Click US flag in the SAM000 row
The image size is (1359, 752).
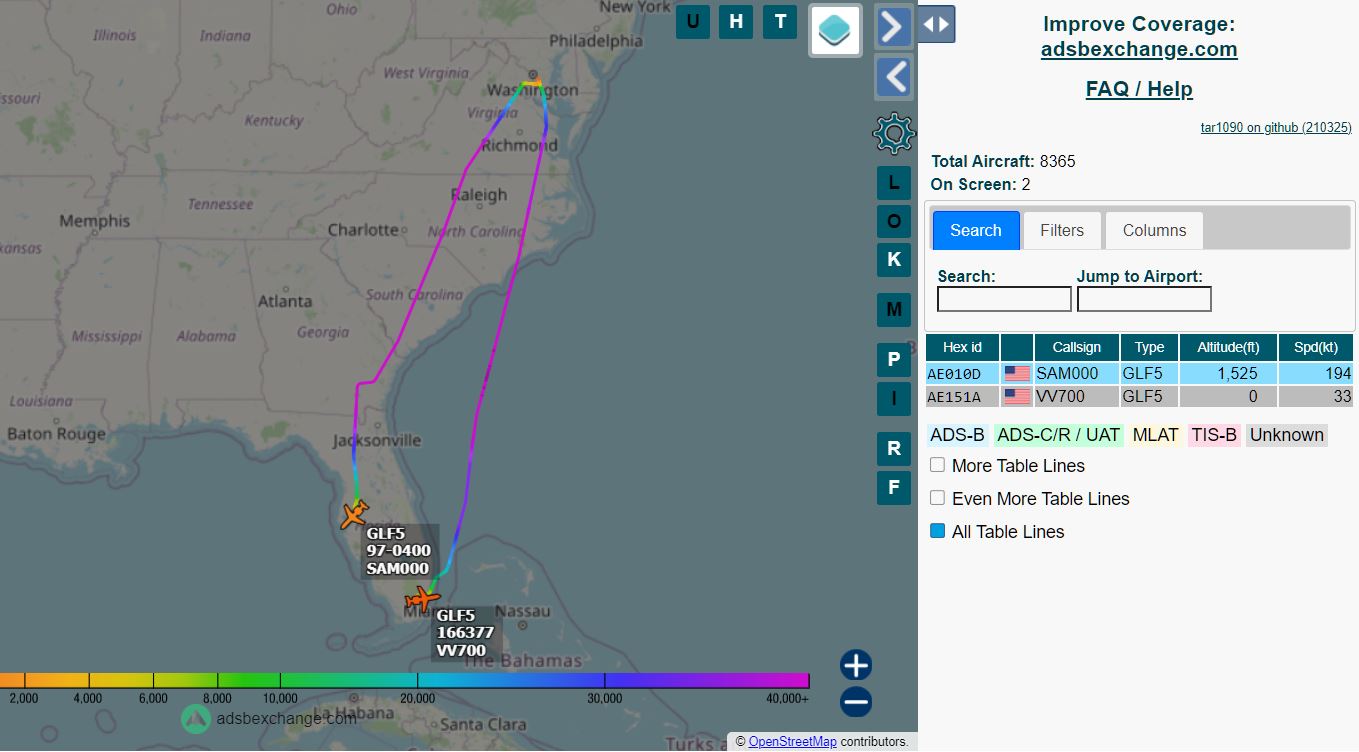click(1017, 374)
